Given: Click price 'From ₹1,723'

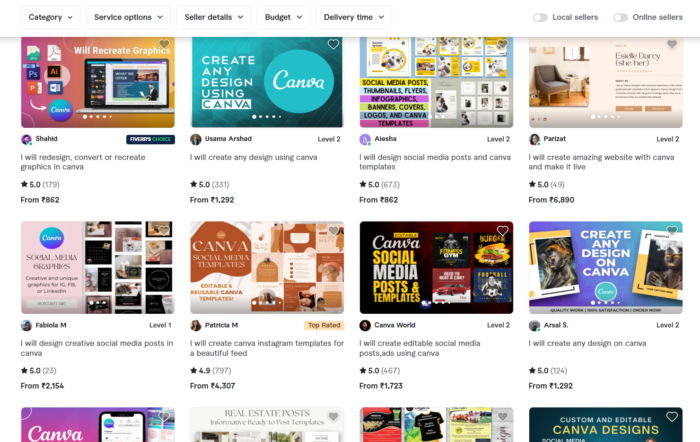Looking at the screenshot, I should coord(381,386).
